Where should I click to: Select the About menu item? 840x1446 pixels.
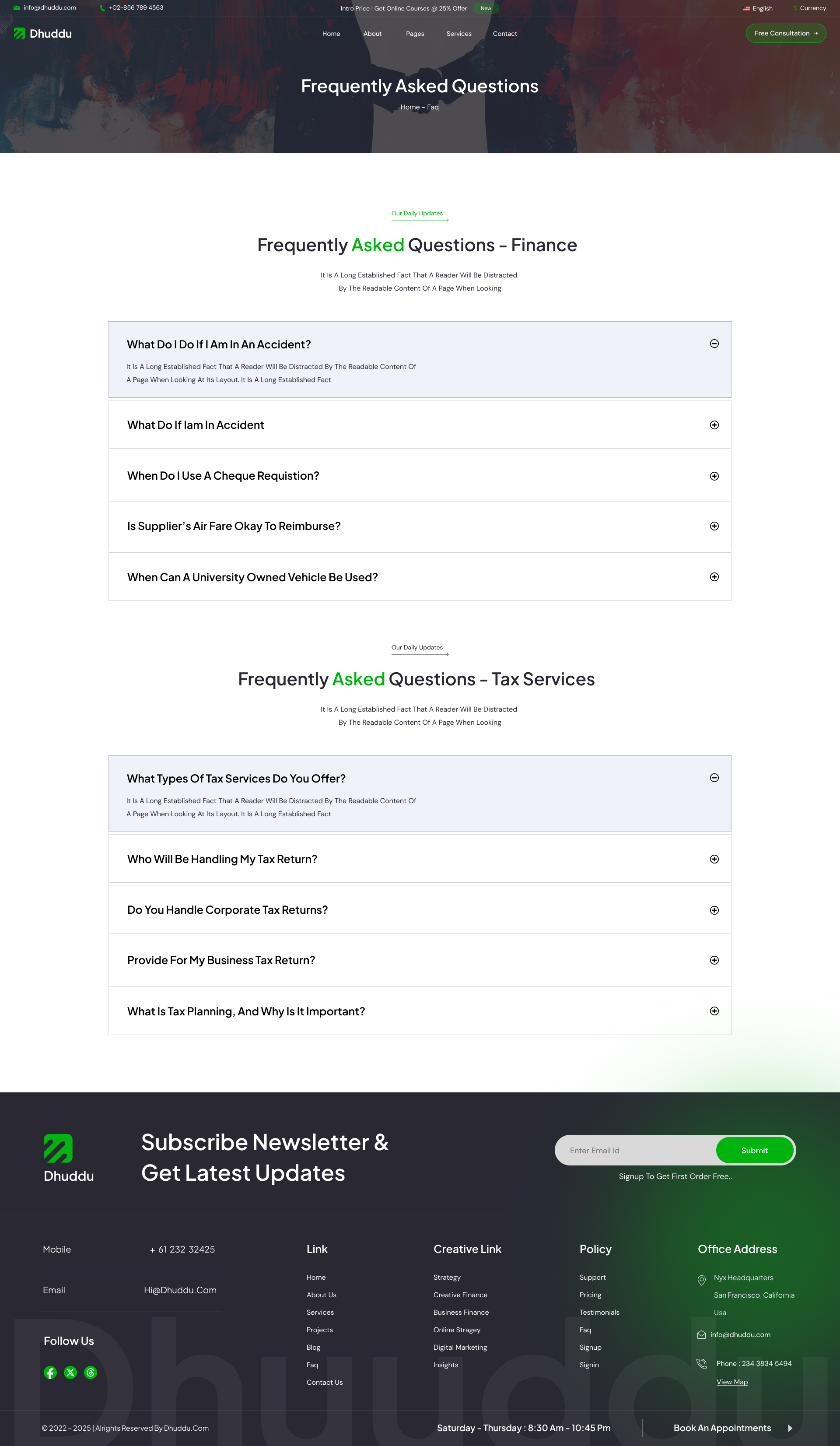pos(372,33)
